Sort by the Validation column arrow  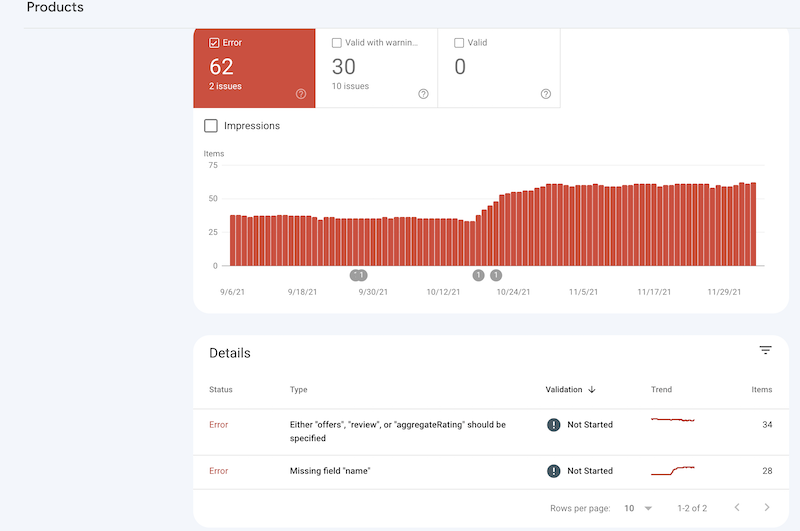click(x=592, y=389)
